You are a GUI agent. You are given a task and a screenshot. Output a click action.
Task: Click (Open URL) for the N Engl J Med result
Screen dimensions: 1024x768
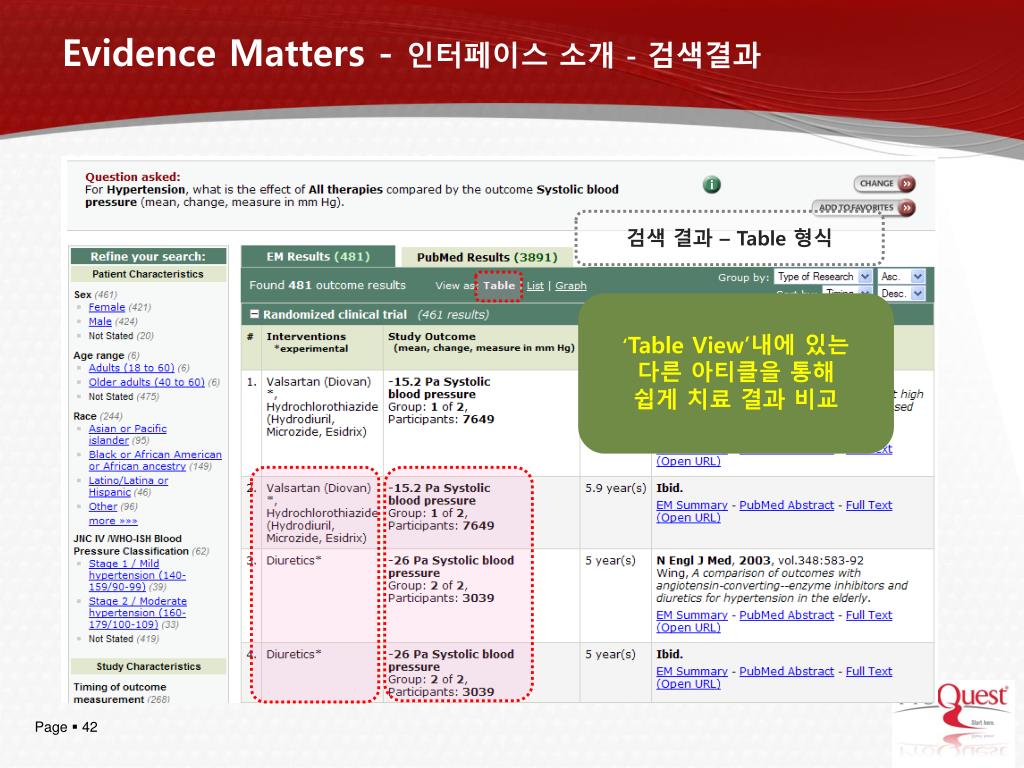688,628
